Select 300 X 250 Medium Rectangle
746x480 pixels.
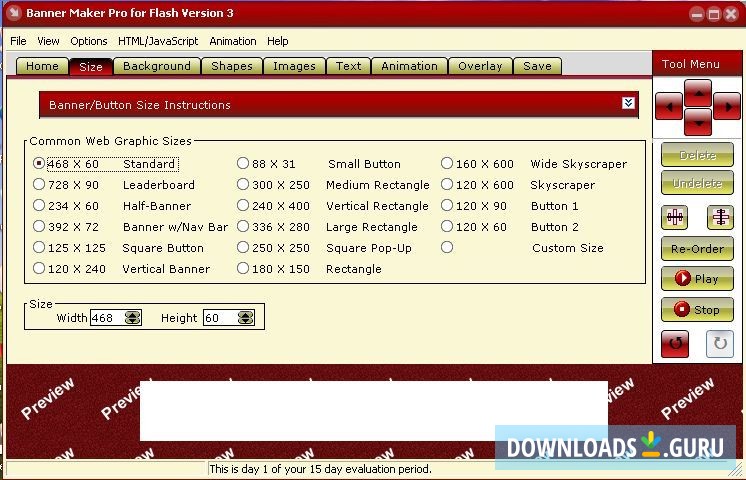click(x=333, y=185)
